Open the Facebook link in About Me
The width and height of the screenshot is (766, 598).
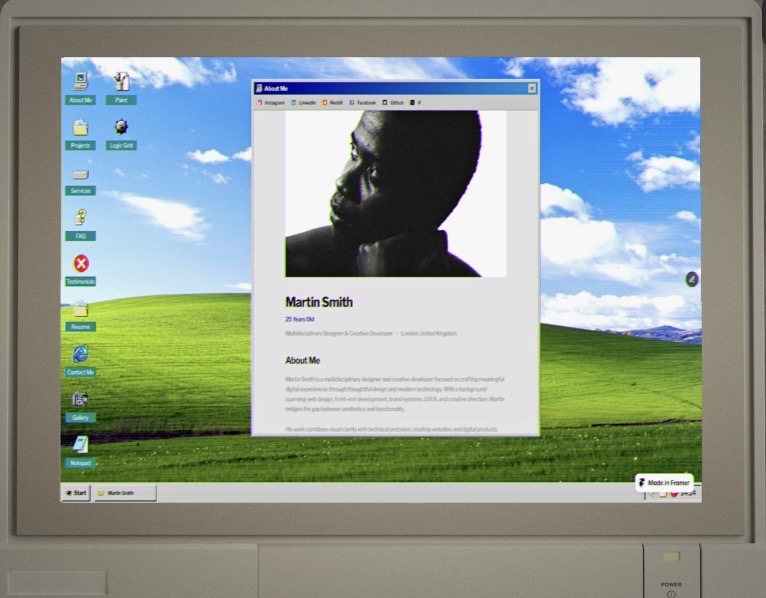coord(362,103)
